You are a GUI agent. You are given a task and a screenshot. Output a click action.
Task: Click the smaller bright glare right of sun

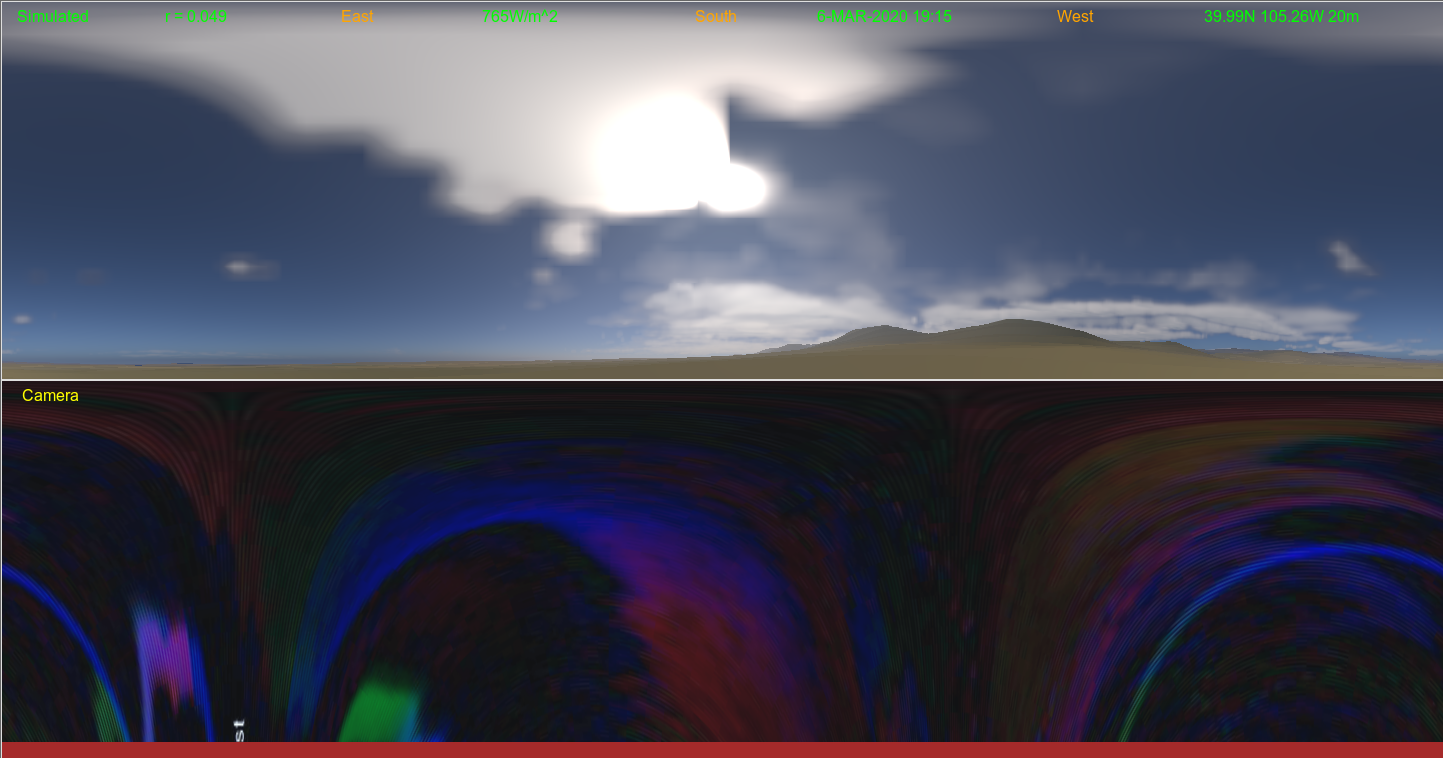[x=738, y=188]
